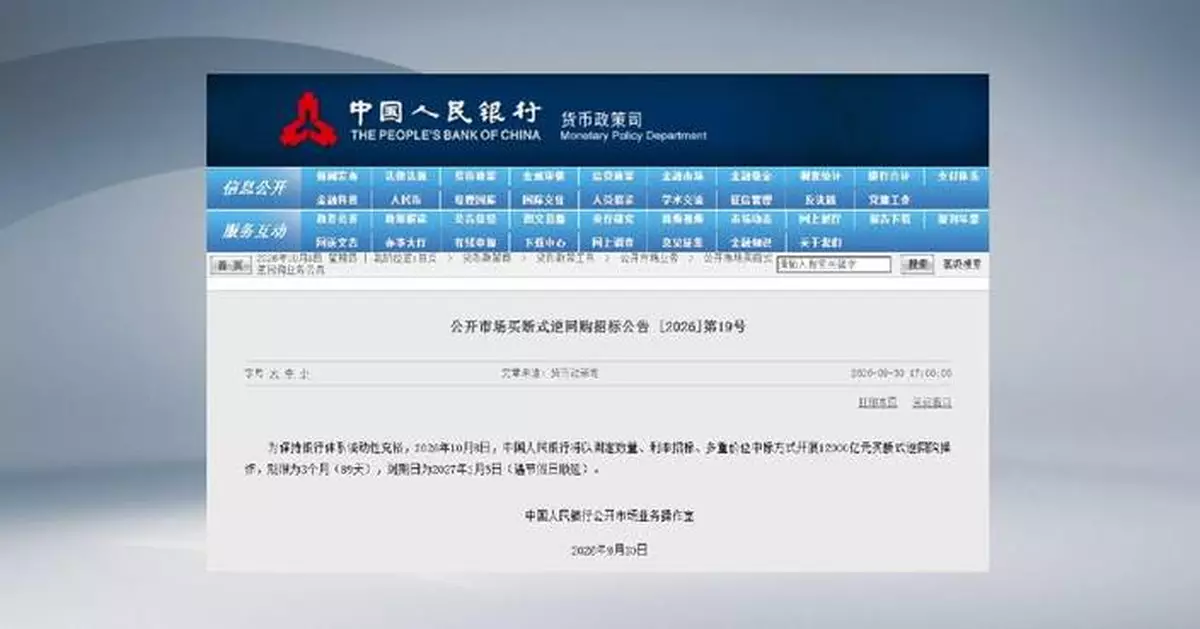This screenshot has width=1200, height=629.
Task: Open the 人员招录 menu link
Action: point(613,199)
